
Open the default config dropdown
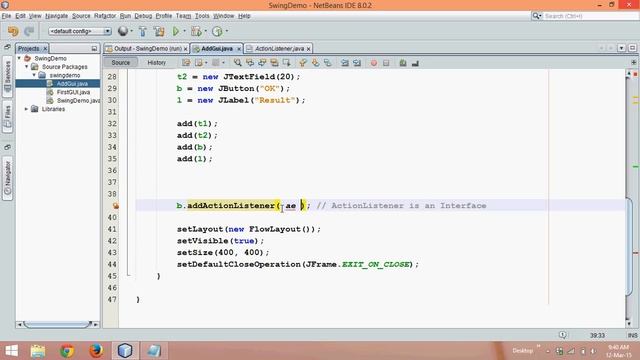(x=80, y=31)
